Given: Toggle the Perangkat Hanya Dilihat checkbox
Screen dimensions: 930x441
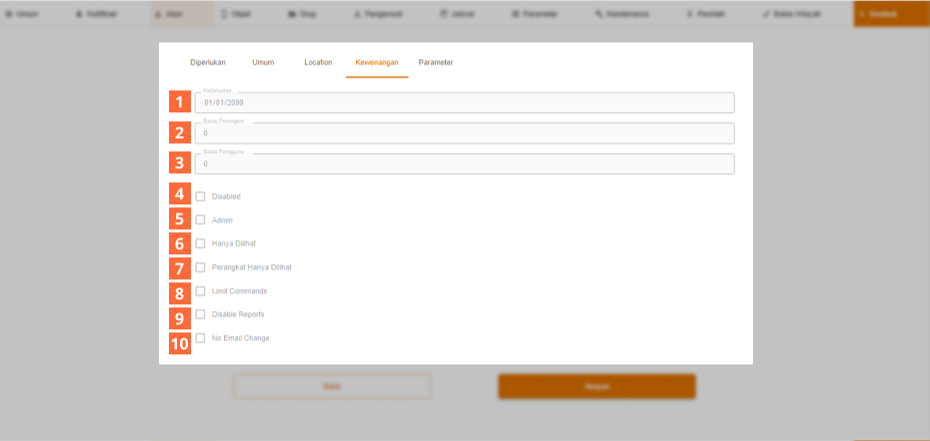Looking at the screenshot, I should coord(201,267).
